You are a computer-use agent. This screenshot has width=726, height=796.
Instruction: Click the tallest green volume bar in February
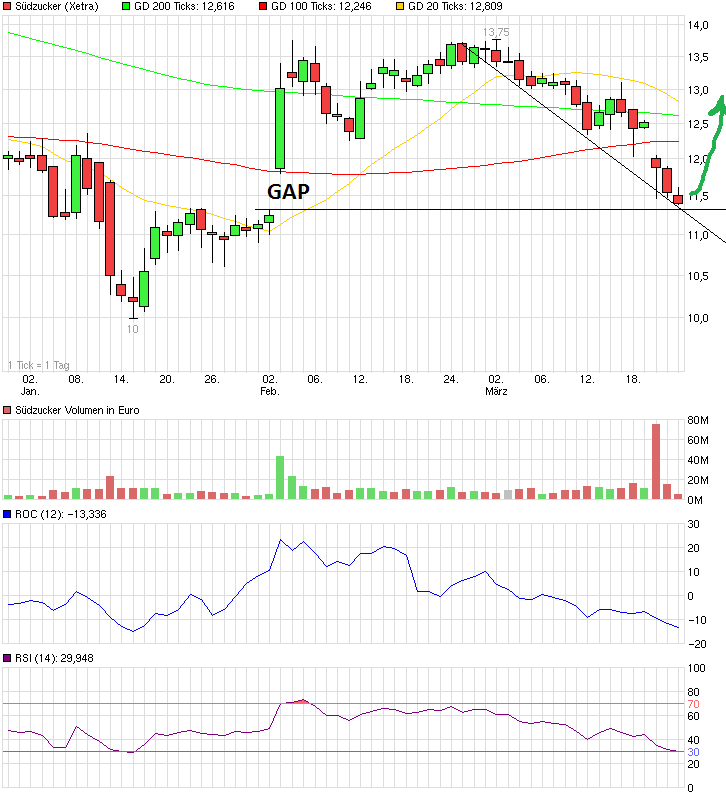280,478
